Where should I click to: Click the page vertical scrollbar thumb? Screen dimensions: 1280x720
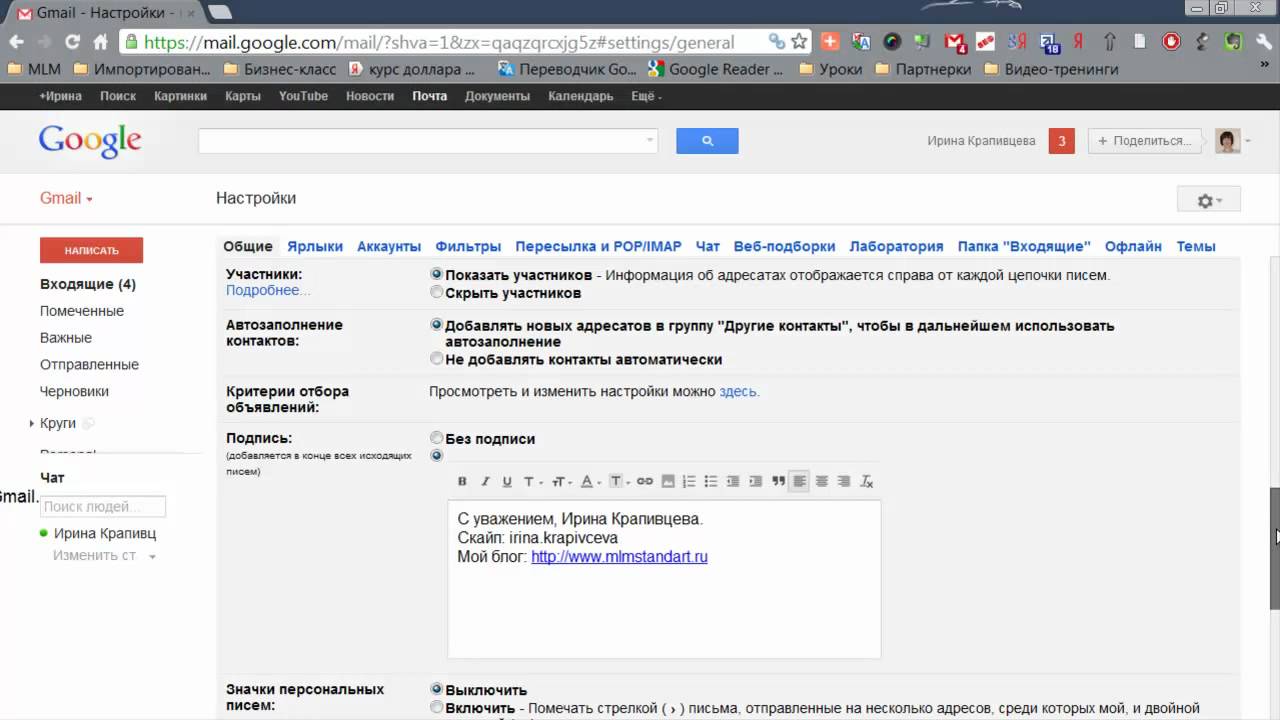(1275, 548)
